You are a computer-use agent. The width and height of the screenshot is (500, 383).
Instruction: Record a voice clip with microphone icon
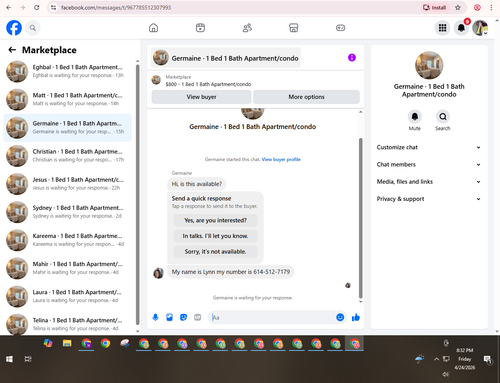click(x=155, y=317)
